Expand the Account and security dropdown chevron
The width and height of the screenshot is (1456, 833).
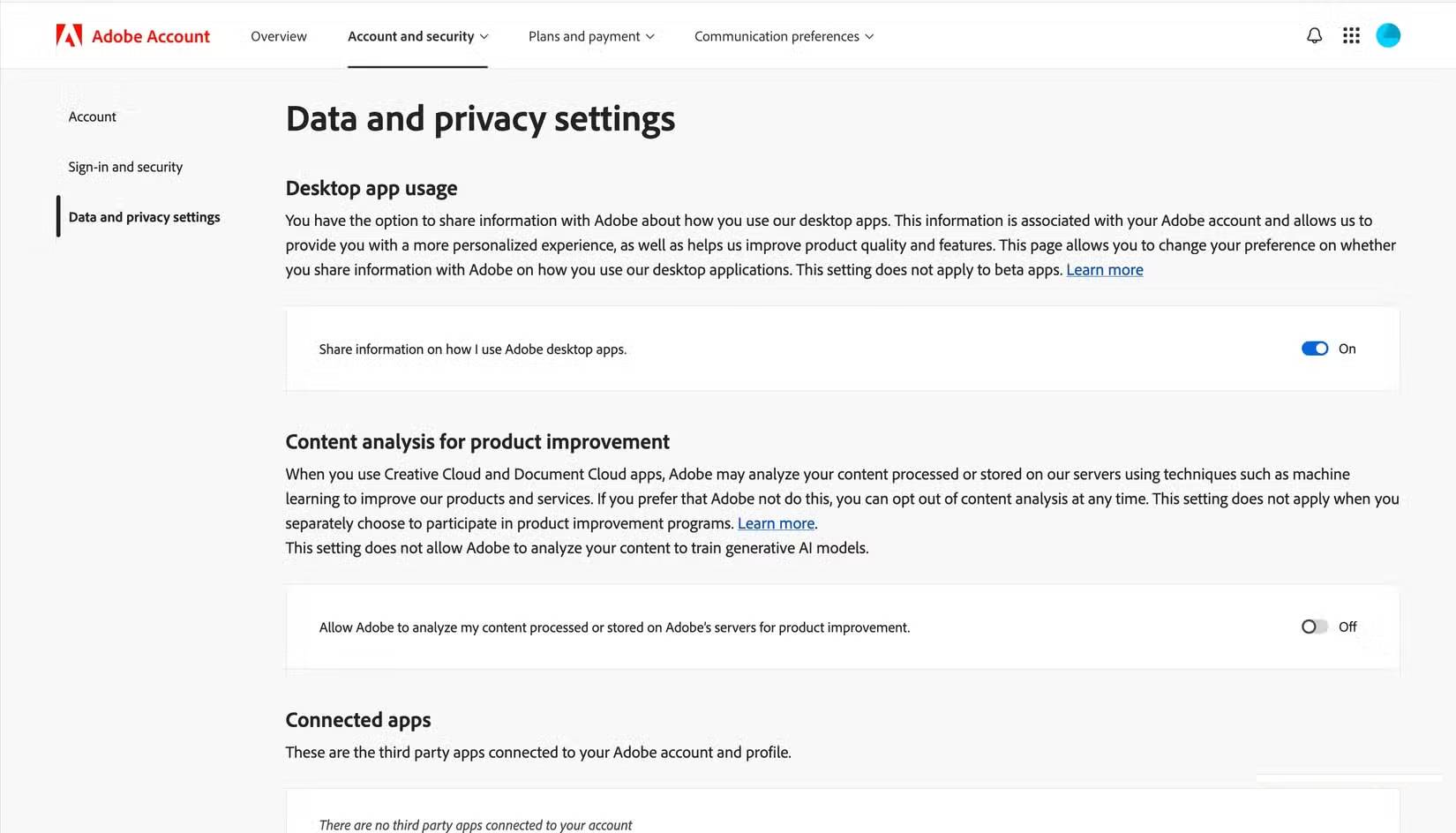point(484,36)
